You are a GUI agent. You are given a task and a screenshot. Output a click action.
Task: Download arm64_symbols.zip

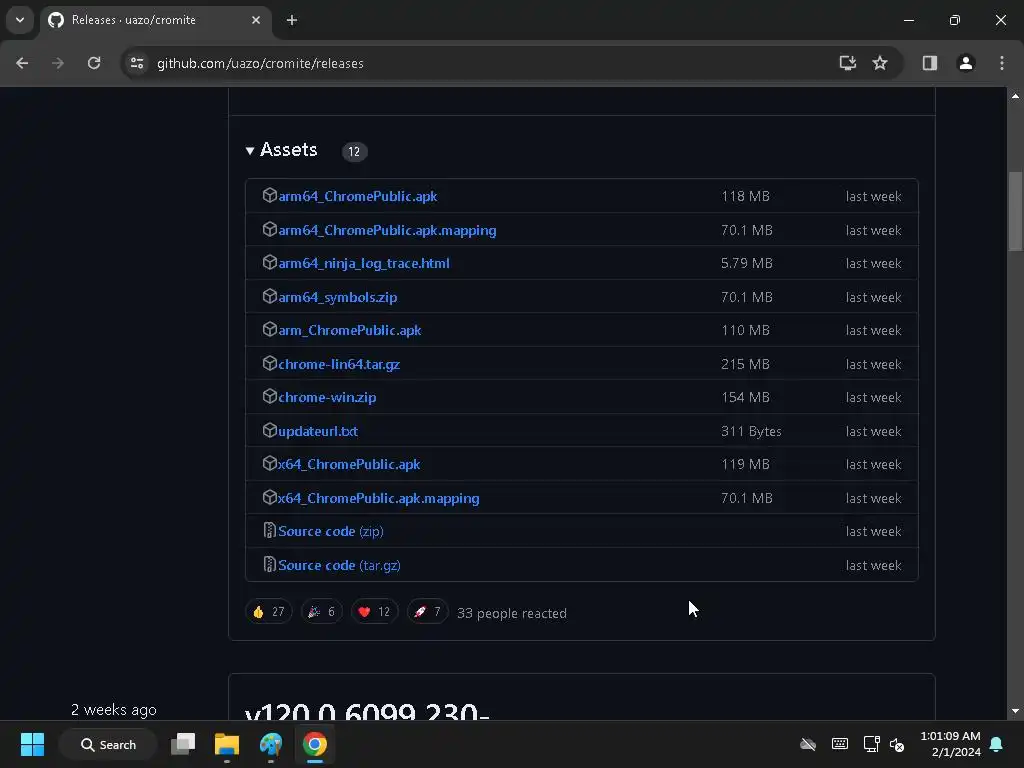pos(338,297)
